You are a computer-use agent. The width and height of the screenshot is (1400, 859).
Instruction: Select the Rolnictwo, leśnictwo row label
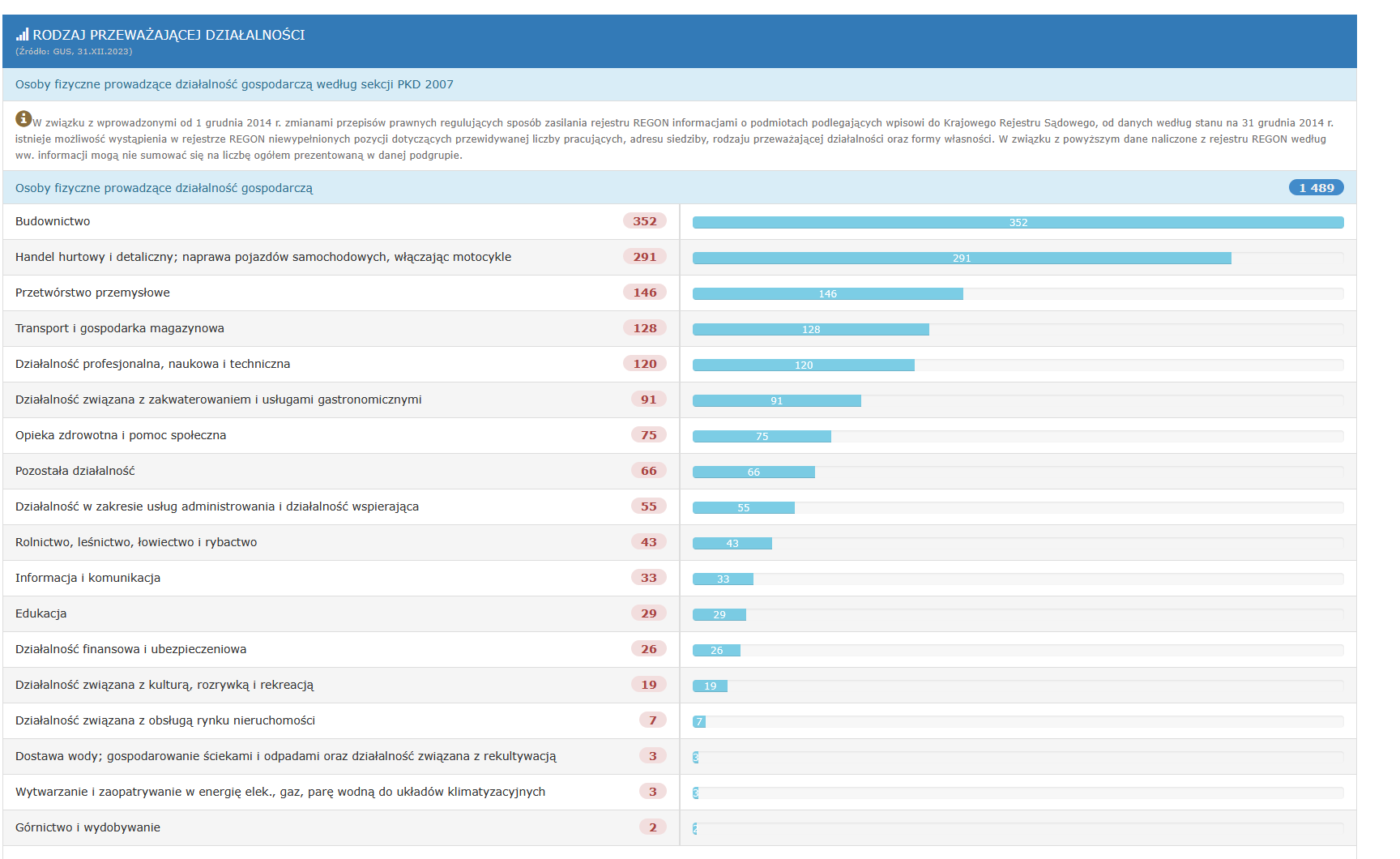tap(136, 542)
